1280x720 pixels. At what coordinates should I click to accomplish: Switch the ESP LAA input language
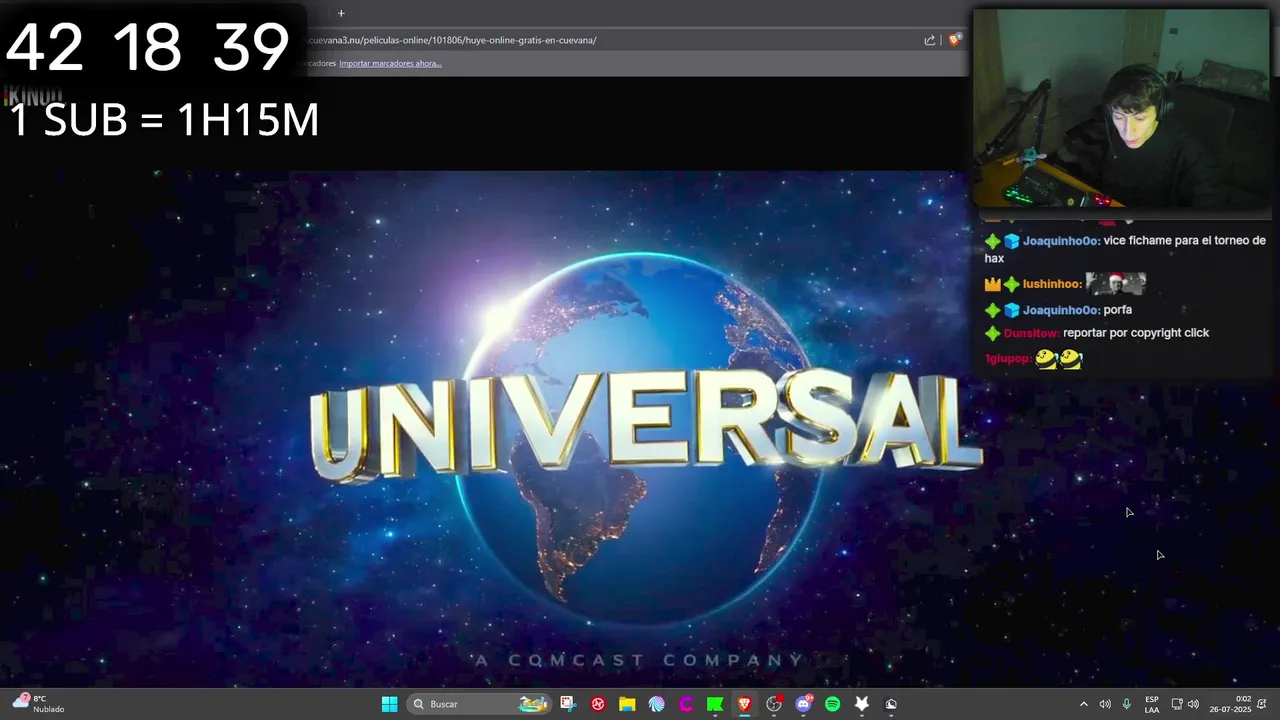(1152, 704)
